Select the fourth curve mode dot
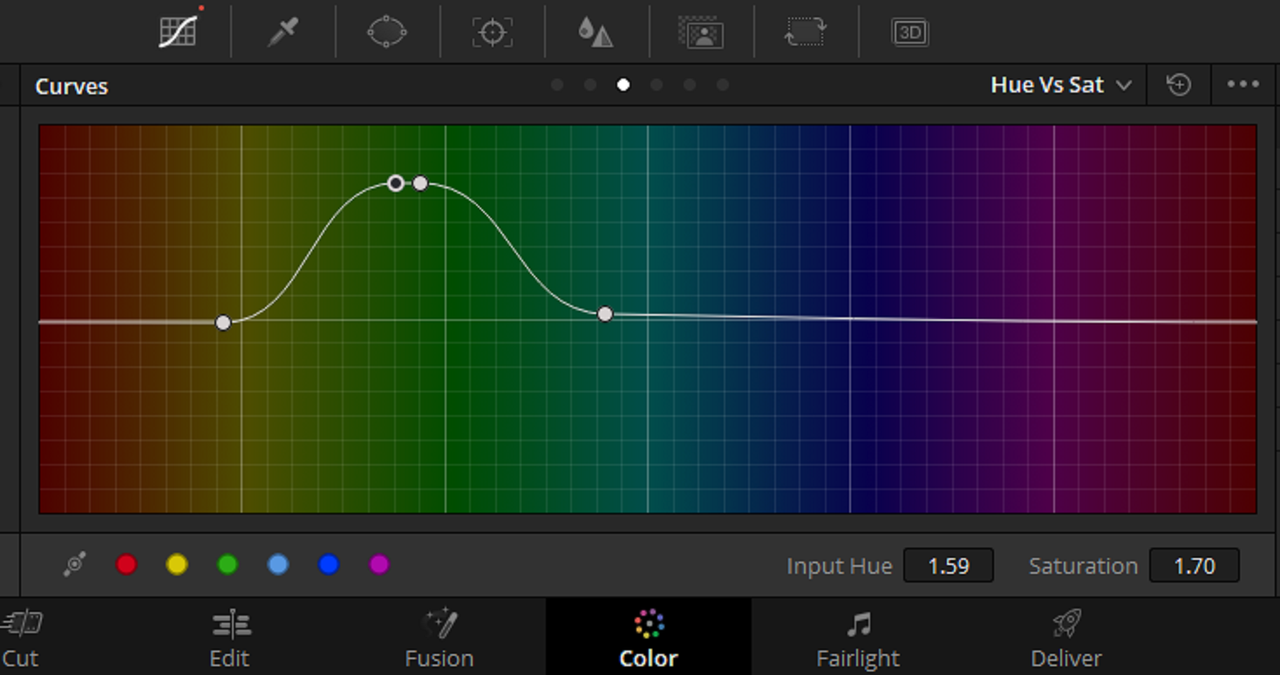This screenshot has width=1280, height=675. click(x=656, y=85)
